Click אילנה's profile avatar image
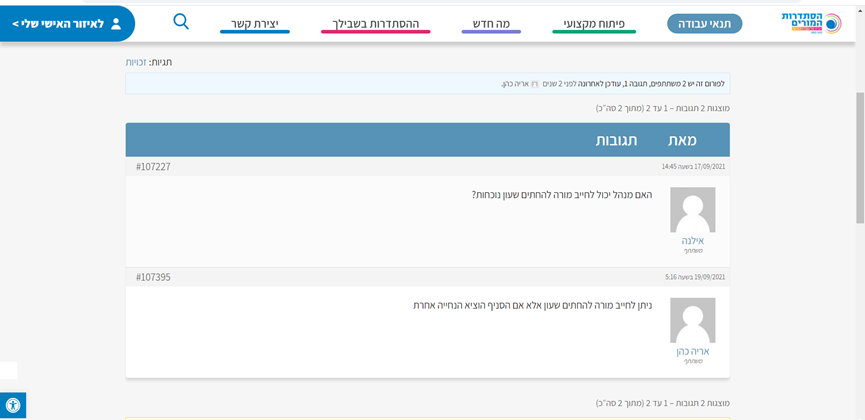This screenshot has width=865, height=420. (x=692, y=210)
